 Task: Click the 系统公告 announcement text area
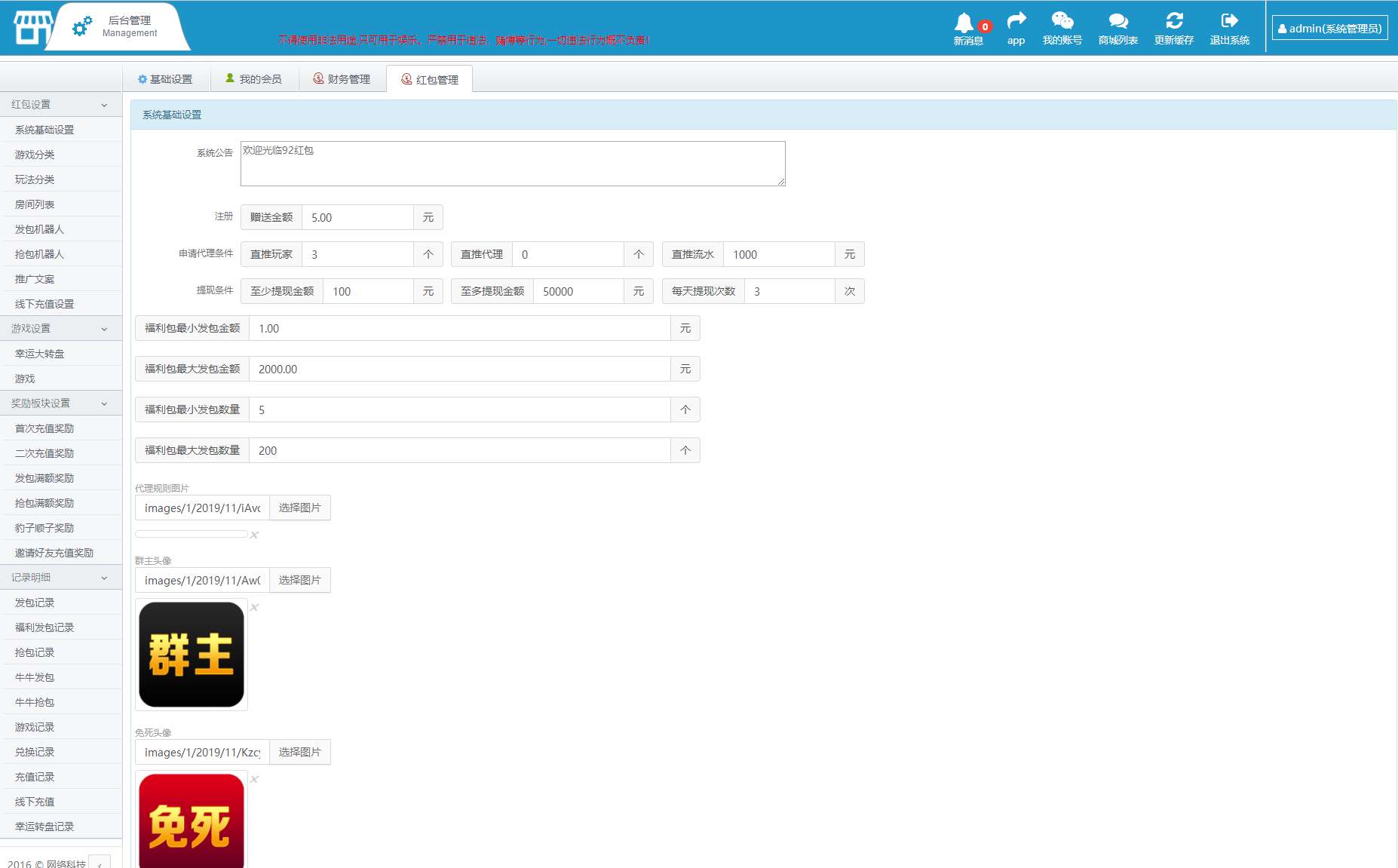pos(513,164)
